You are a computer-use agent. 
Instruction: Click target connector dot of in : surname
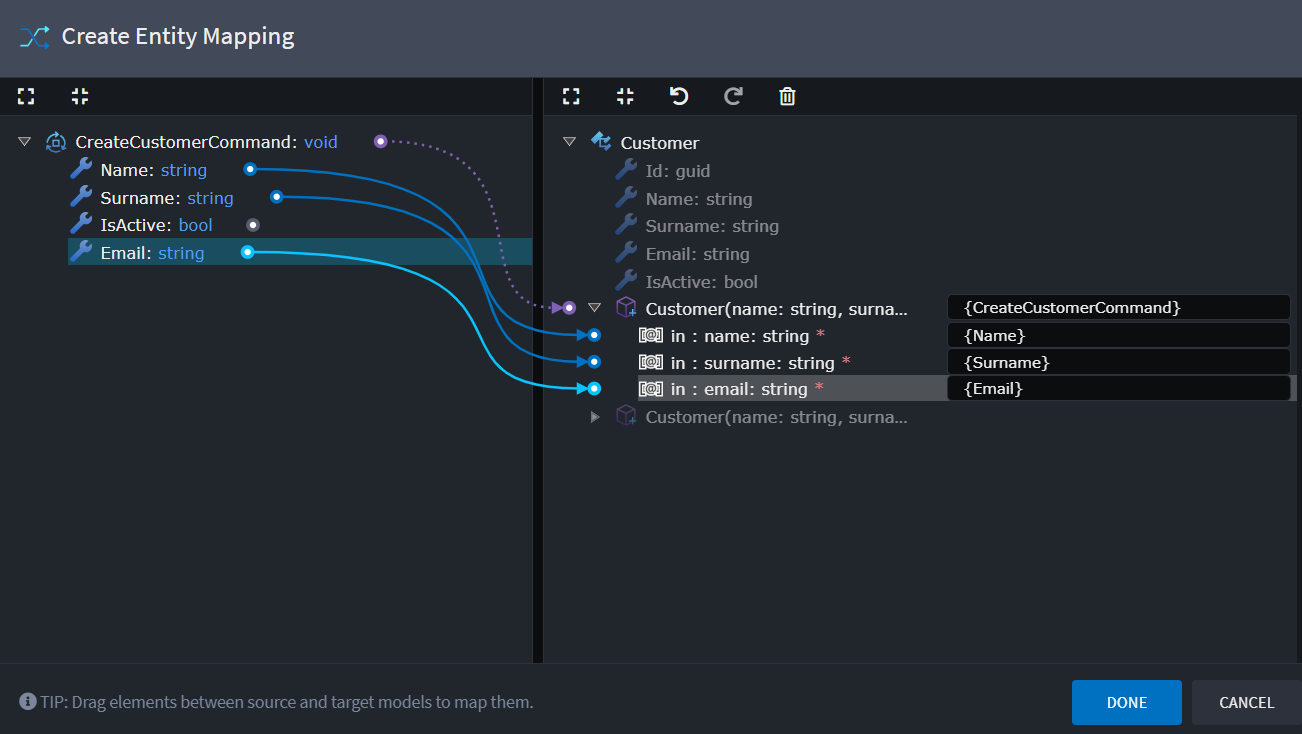[x=594, y=362]
